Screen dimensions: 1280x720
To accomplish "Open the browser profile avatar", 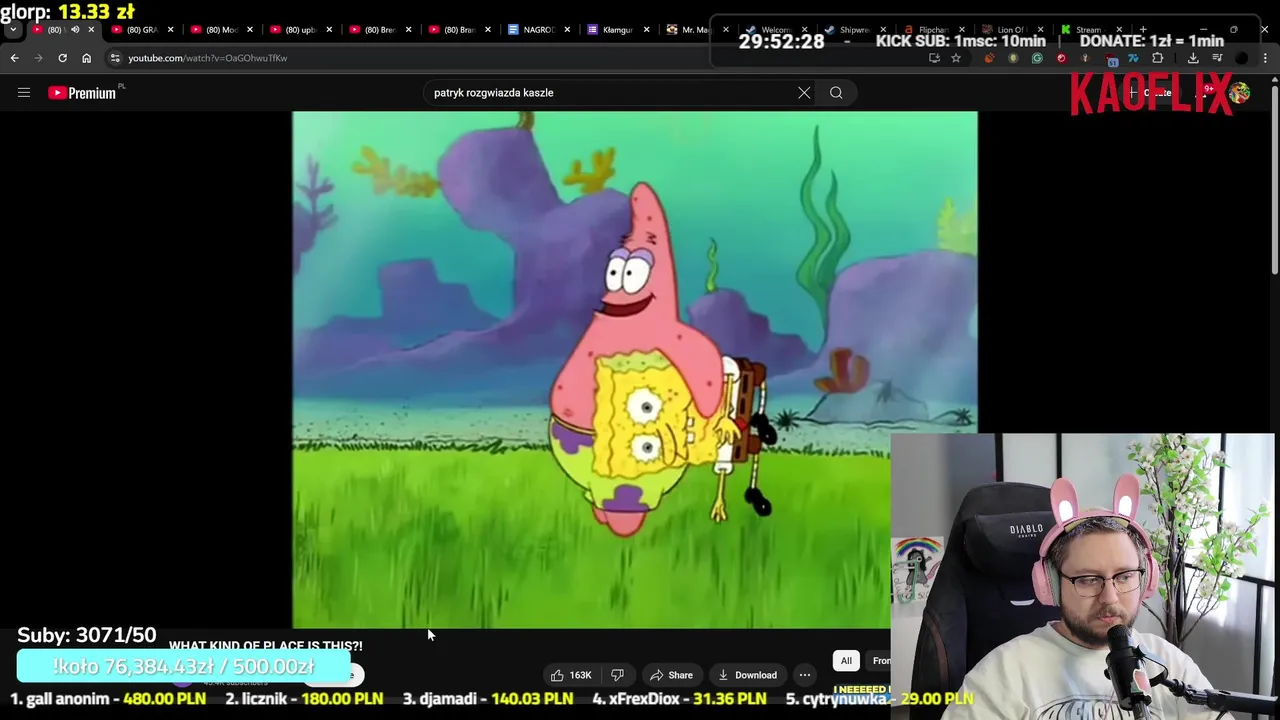I will 1242,58.
